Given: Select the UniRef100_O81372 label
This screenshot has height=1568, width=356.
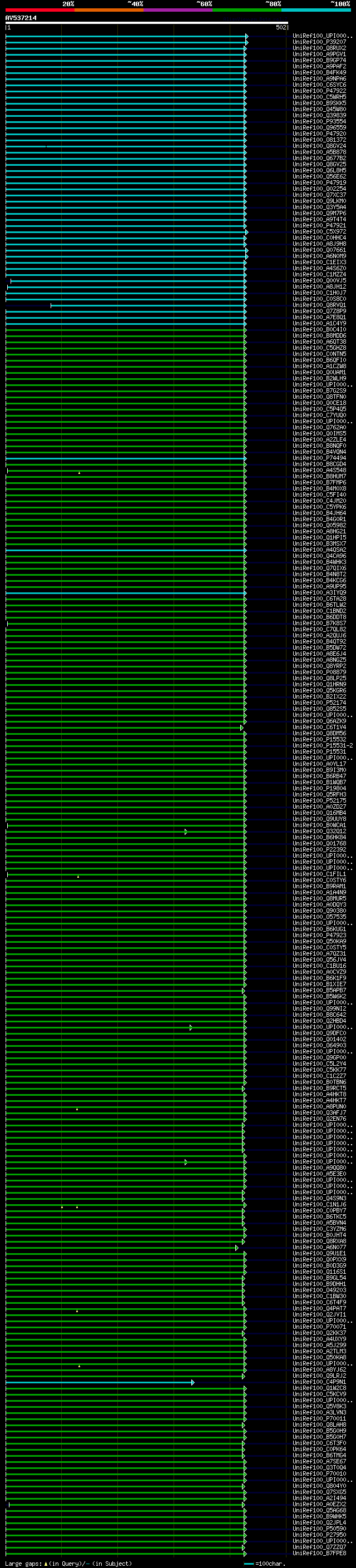Looking at the screenshot, I should tap(319, 140).
